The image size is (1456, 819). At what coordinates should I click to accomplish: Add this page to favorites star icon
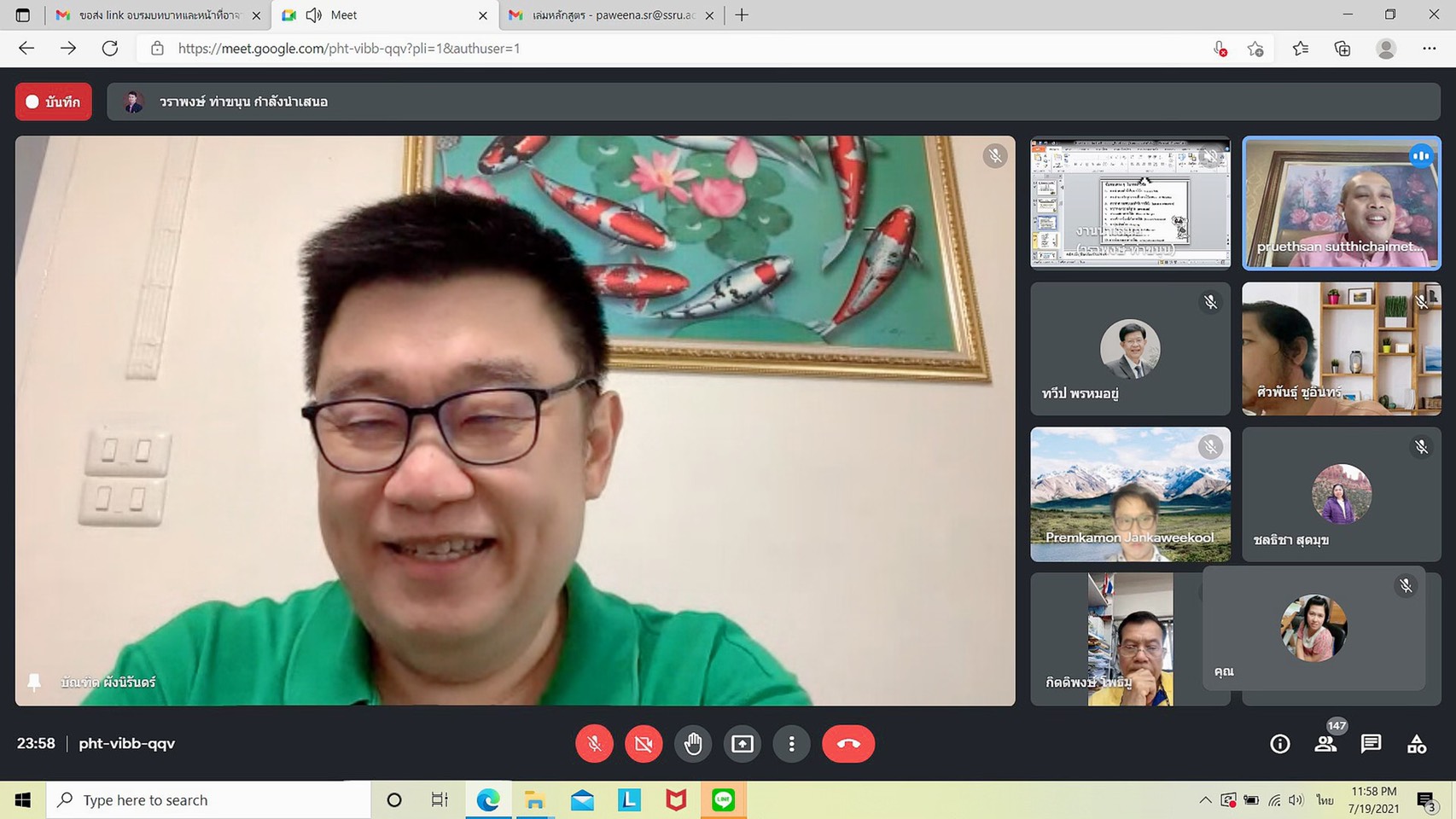pyautogui.click(x=1255, y=49)
